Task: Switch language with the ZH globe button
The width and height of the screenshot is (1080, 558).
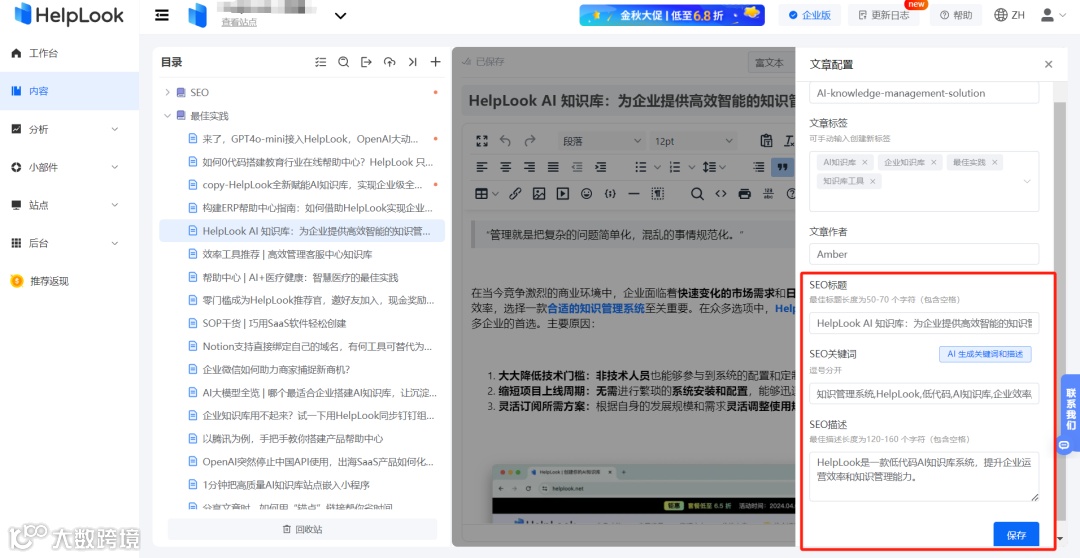Action: pyautogui.click(x=1010, y=15)
